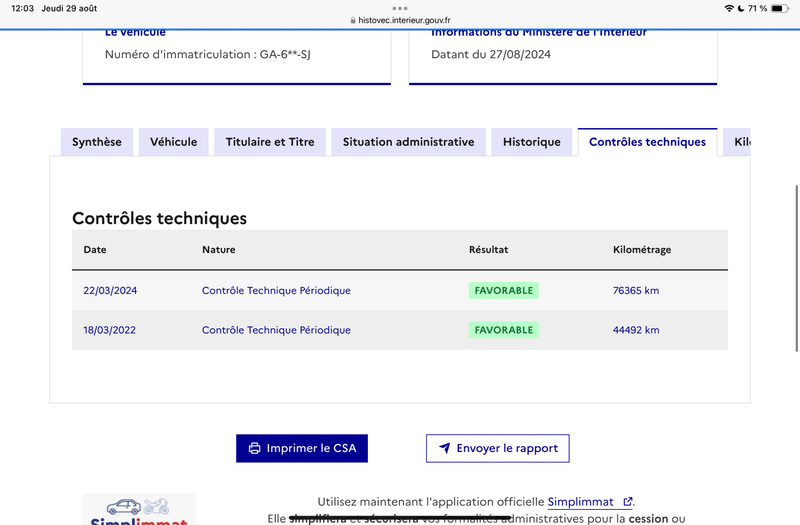Click the page scrollbar on the right
800x525 pixels.
[796, 268]
